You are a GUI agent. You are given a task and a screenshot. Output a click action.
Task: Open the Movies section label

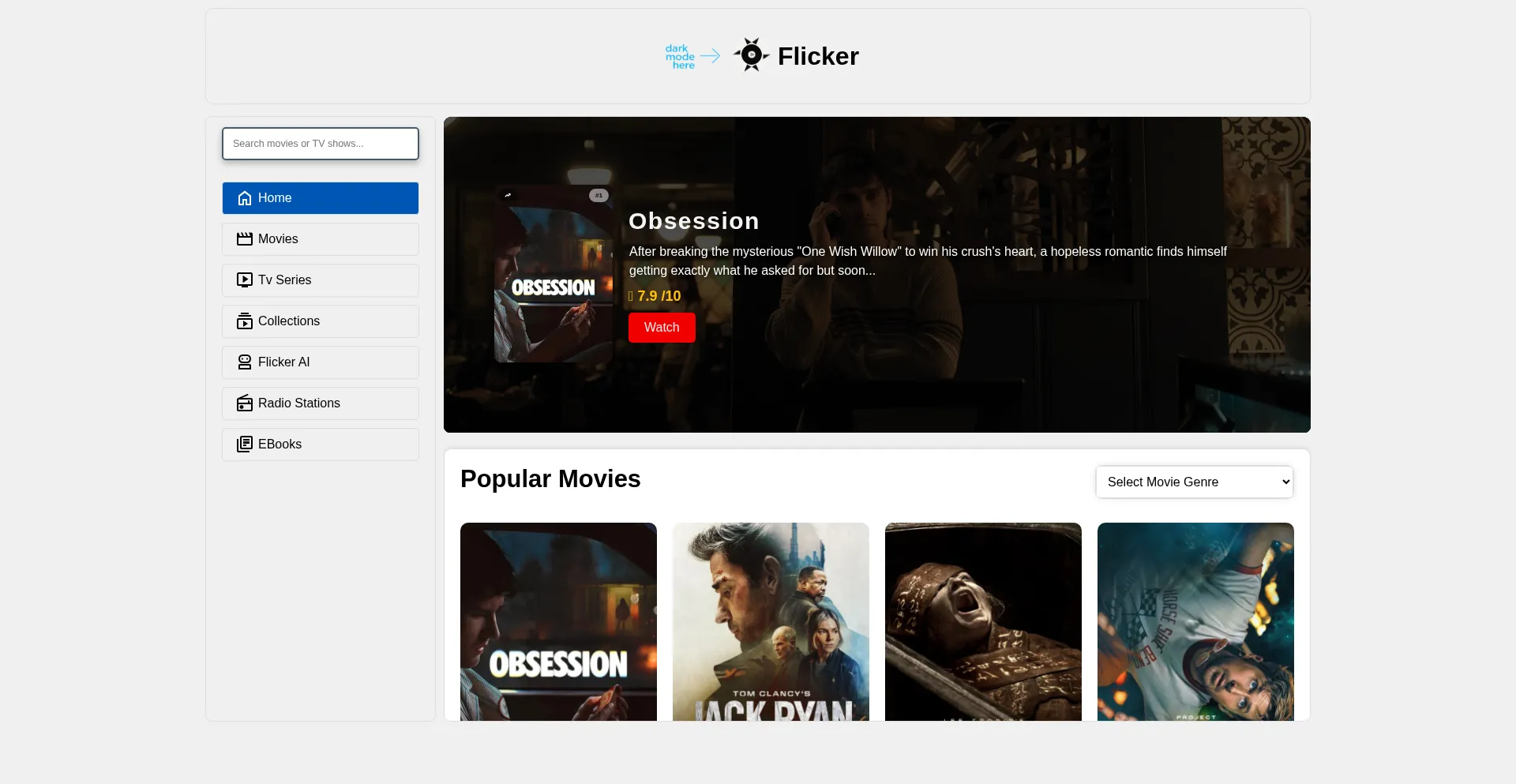point(278,239)
